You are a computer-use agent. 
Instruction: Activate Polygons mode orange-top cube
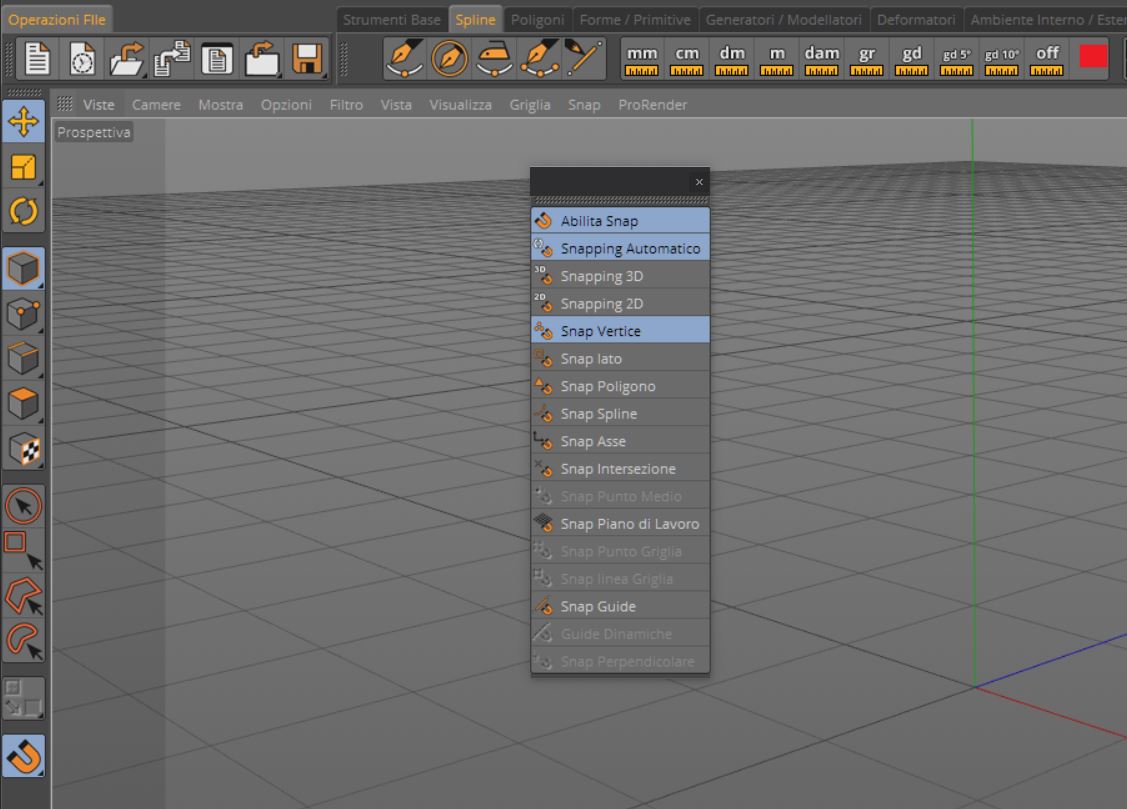pyautogui.click(x=23, y=404)
